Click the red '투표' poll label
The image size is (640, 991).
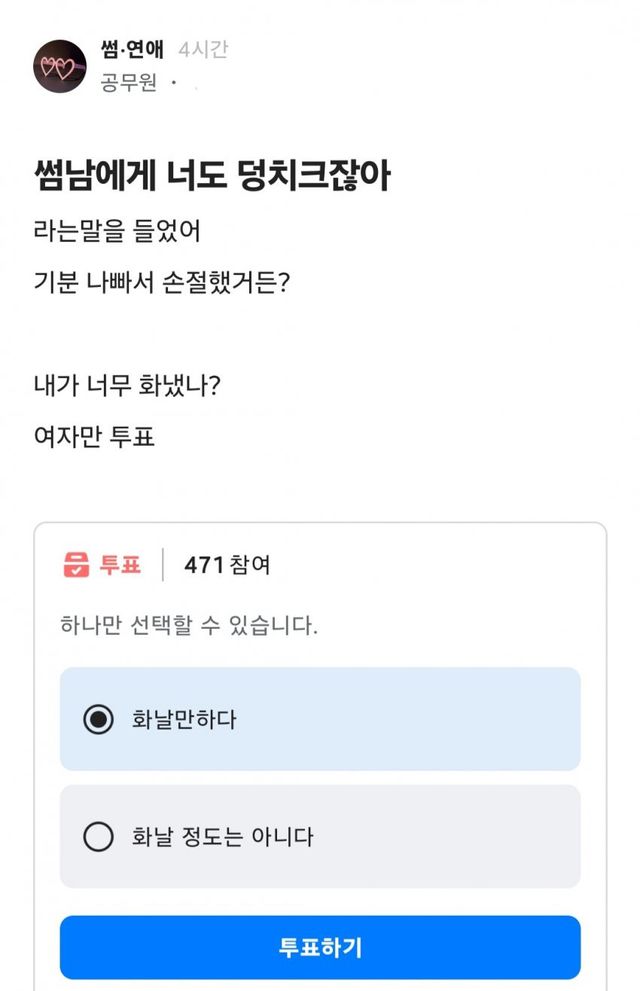[x=120, y=565]
